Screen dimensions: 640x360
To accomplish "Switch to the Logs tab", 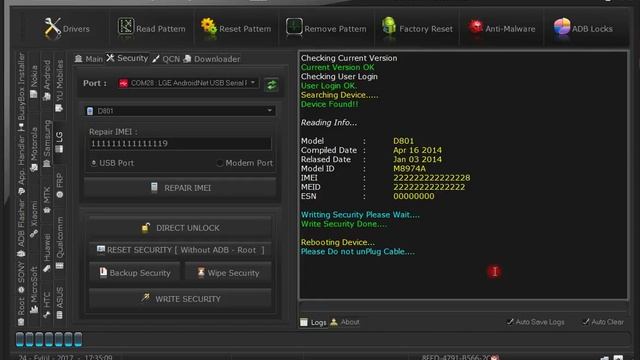I will 313,322.
